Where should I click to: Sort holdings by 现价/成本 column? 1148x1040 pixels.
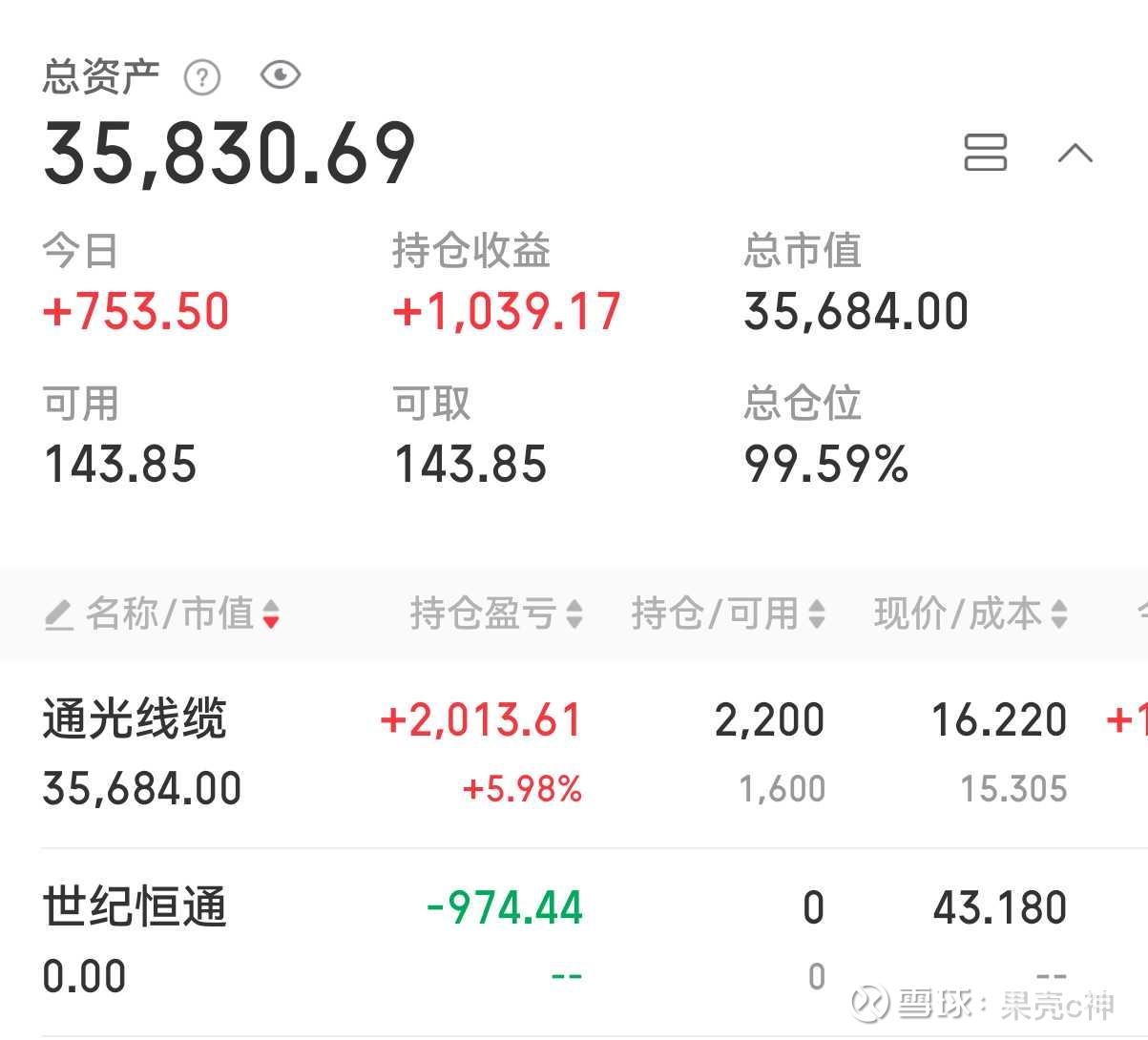[x=970, y=614]
